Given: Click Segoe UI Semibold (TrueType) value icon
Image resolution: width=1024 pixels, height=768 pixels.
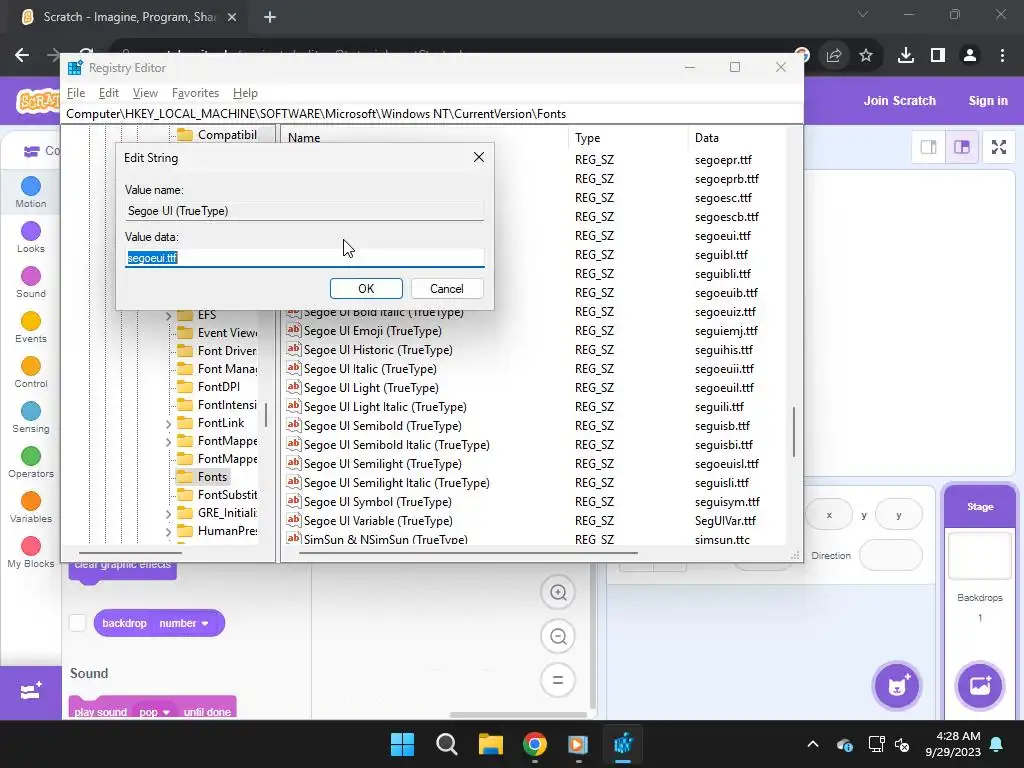Looking at the screenshot, I should (x=294, y=424).
